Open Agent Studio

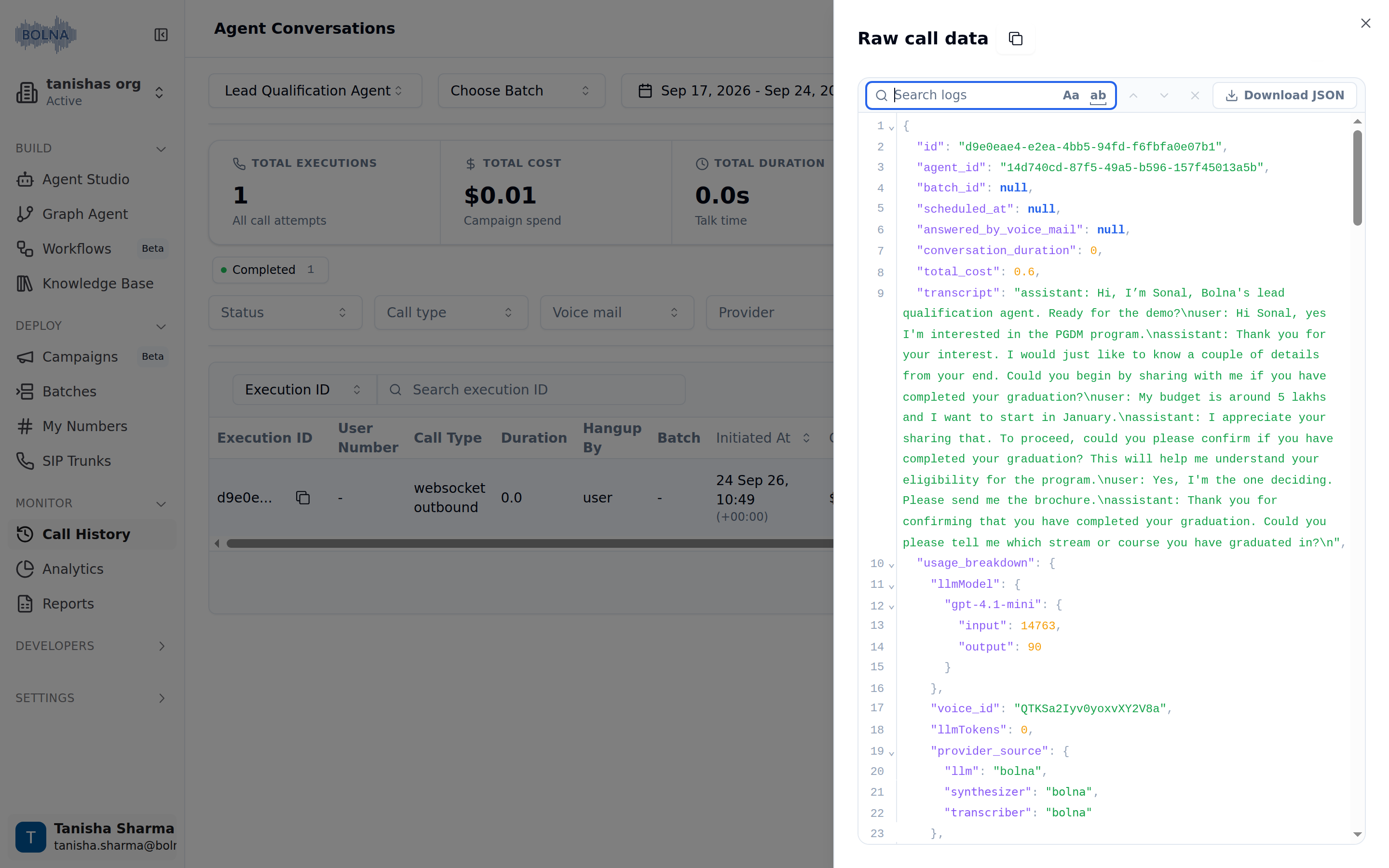(x=93, y=179)
